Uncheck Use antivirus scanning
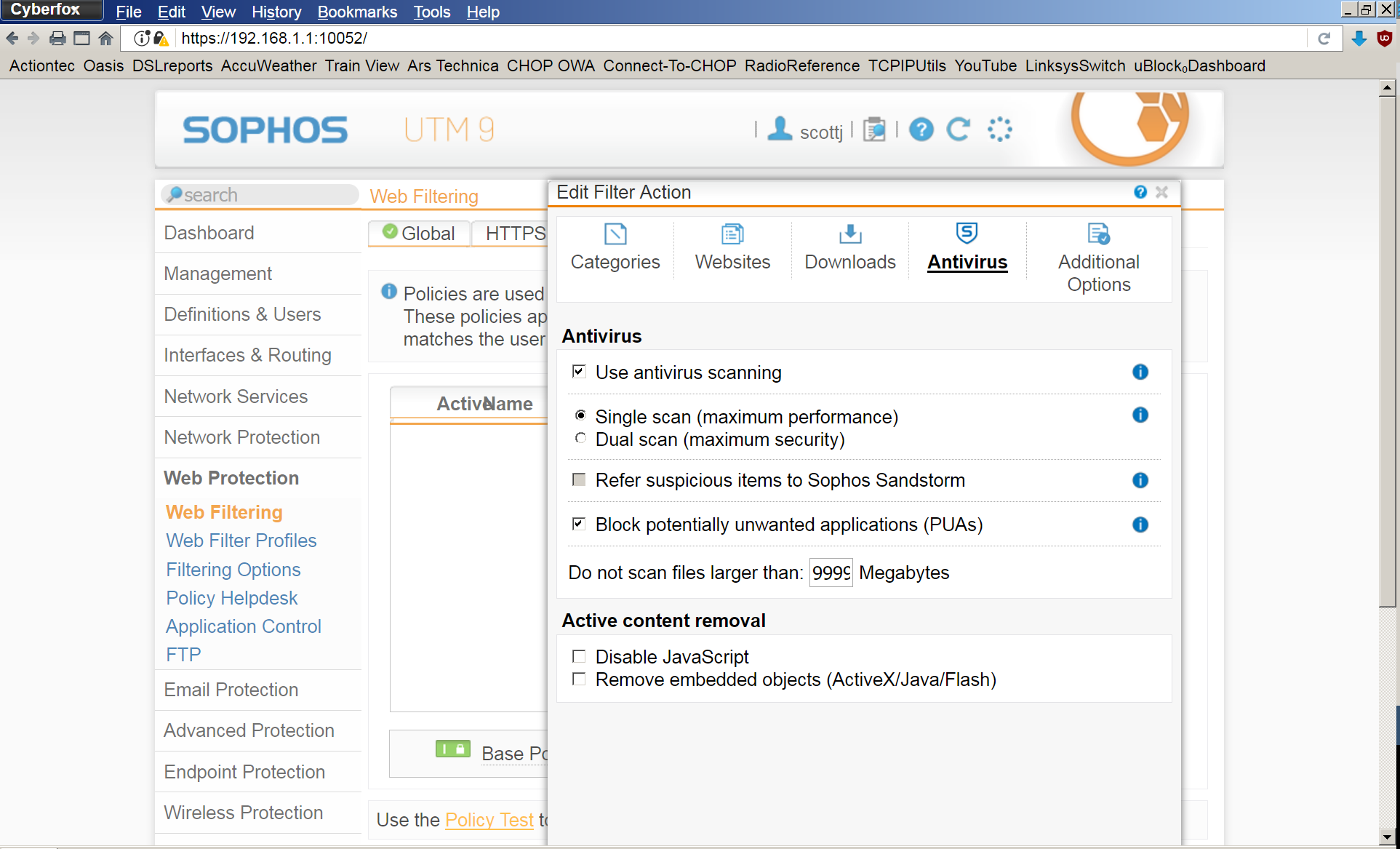The height and width of the screenshot is (849, 1400). tap(579, 372)
